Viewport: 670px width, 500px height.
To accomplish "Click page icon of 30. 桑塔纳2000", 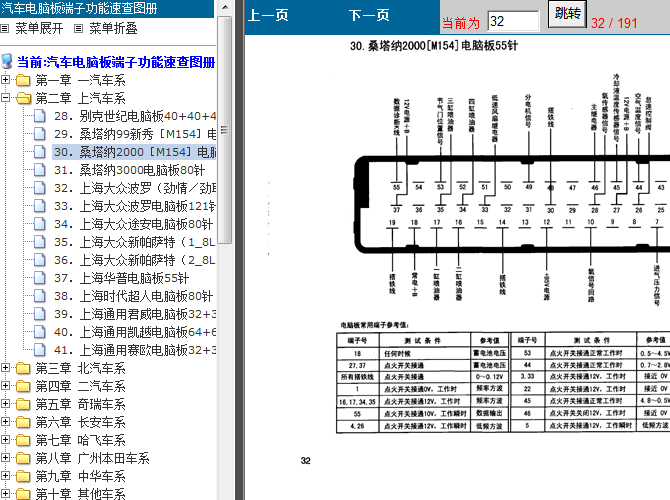I will [40, 152].
